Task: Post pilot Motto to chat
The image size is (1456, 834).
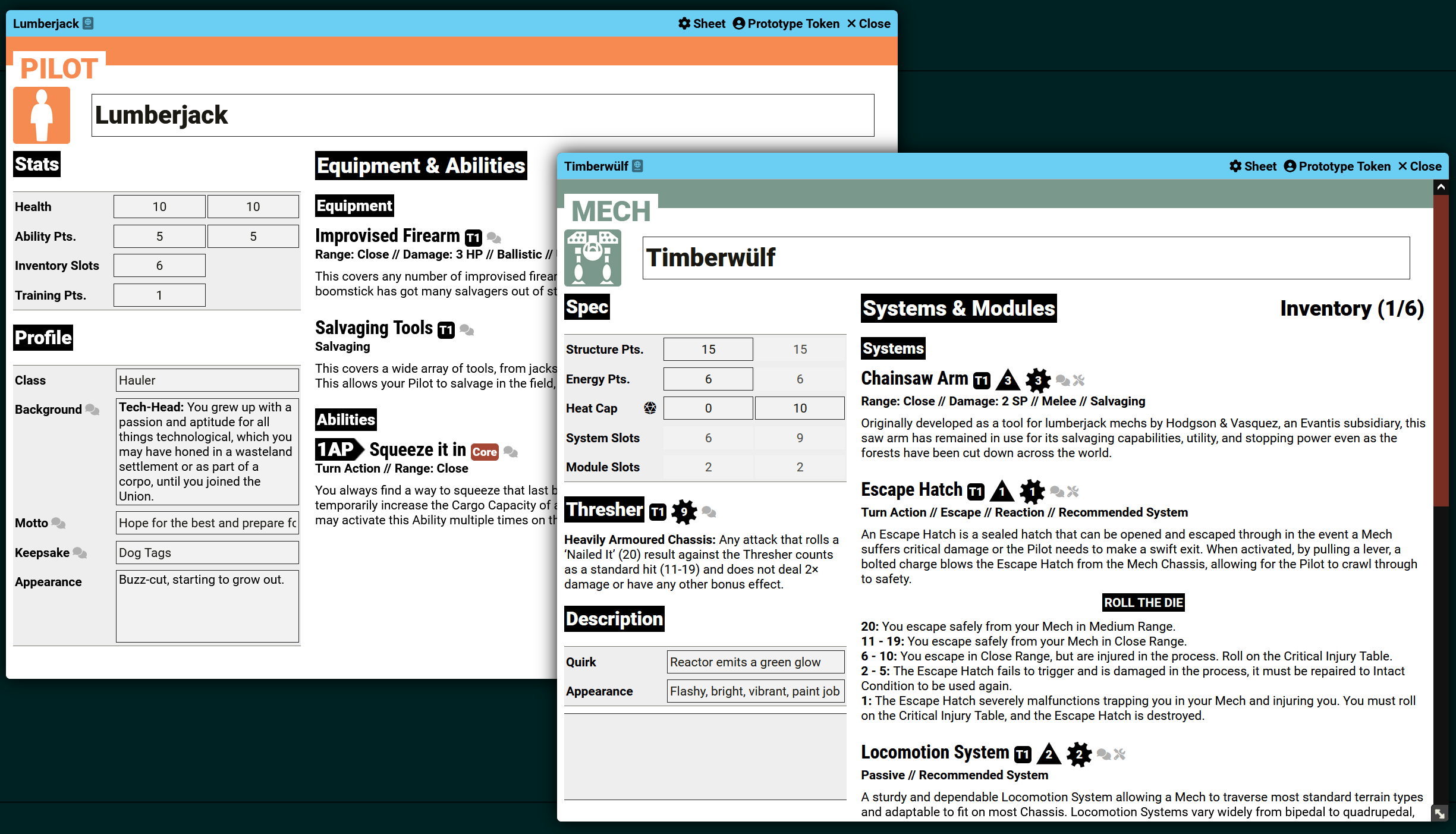Action: pos(58,523)
